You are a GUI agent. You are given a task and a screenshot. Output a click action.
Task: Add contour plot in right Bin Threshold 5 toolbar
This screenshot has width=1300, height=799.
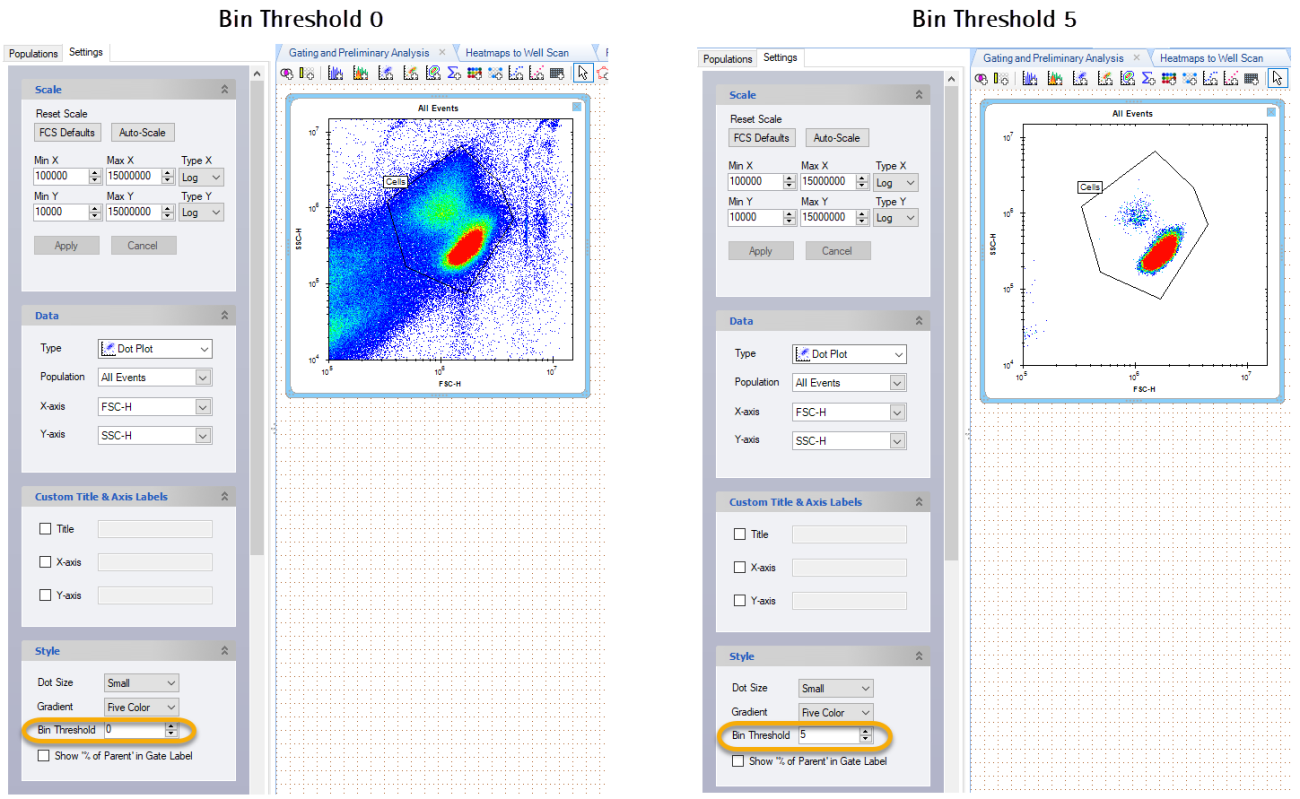pos(1127,78)
